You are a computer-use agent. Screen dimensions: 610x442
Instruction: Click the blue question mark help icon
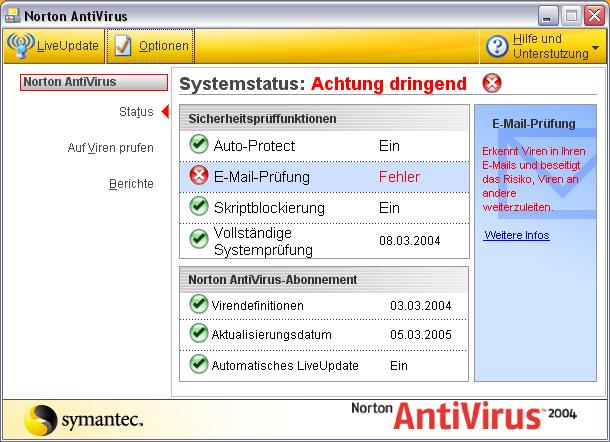[x=497, y=47]
